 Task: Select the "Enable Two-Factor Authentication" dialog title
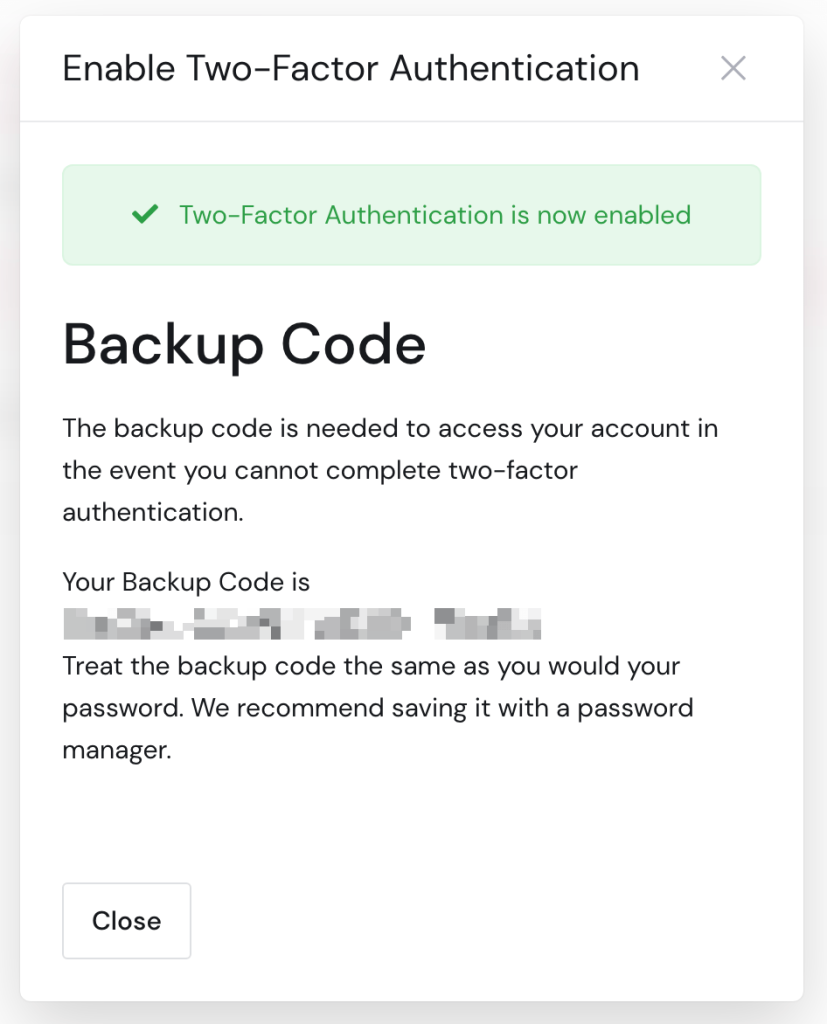tap(350, 69)
